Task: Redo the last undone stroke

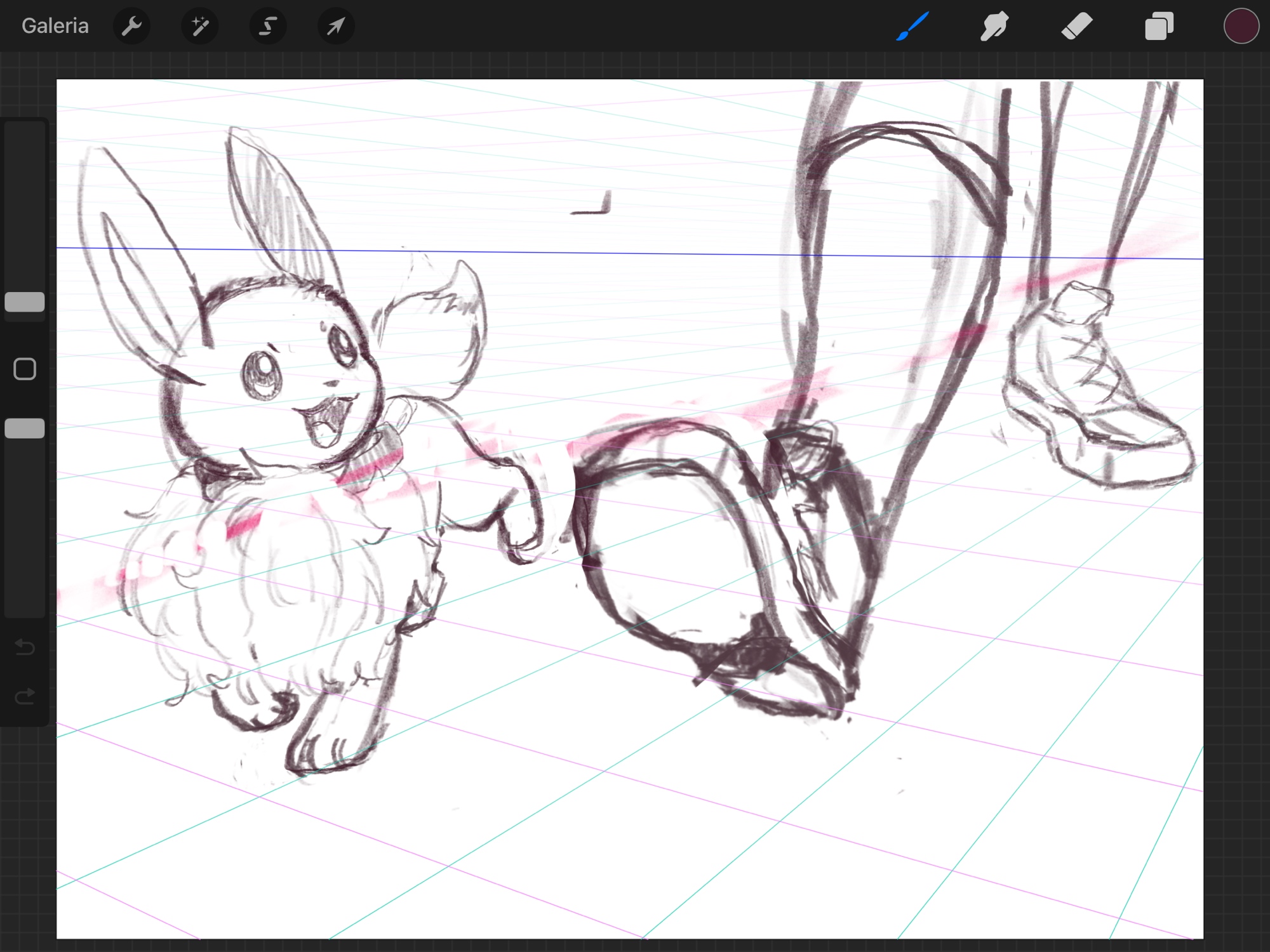Action: click(x=25, y=697)
